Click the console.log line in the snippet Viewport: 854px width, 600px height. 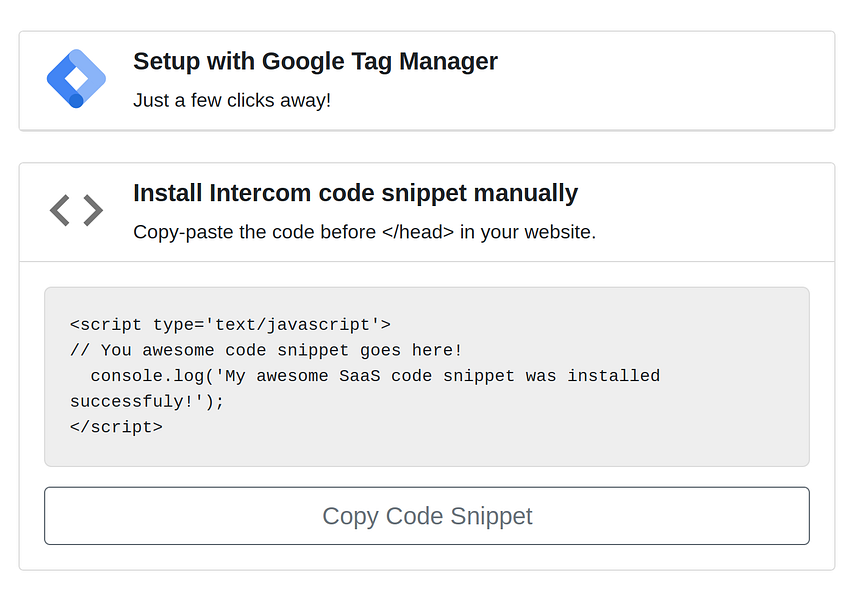click(x=375, y=376)
